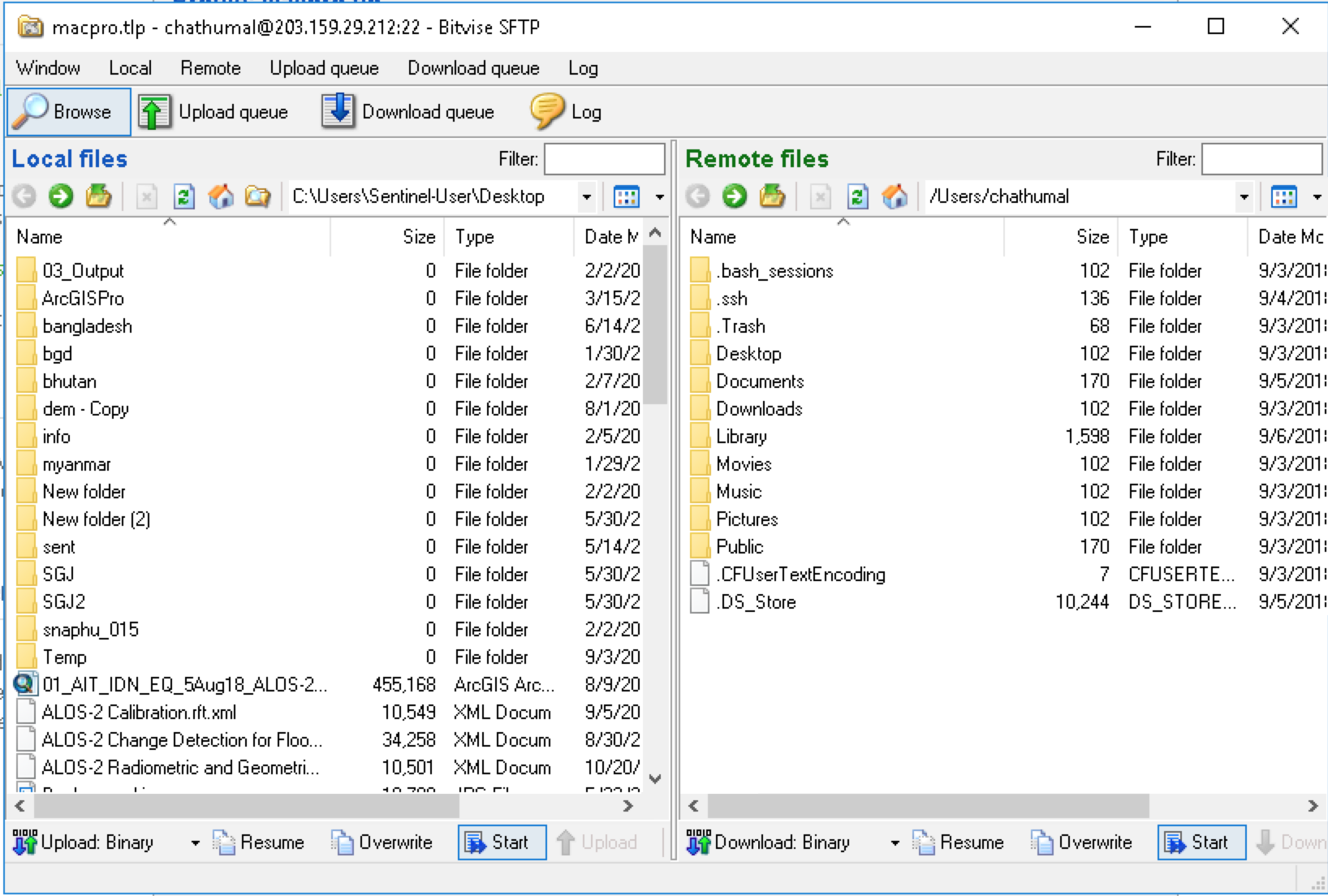1328x896 pixels.
Task: Select the .DS_Store file icon
Action: tap(700, 601)
